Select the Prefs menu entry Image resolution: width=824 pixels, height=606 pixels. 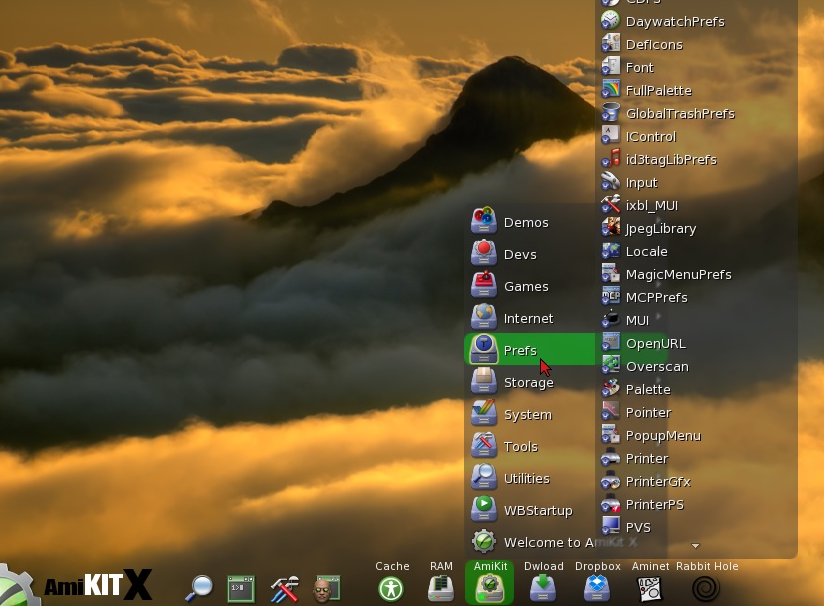[x=520, y=351]
